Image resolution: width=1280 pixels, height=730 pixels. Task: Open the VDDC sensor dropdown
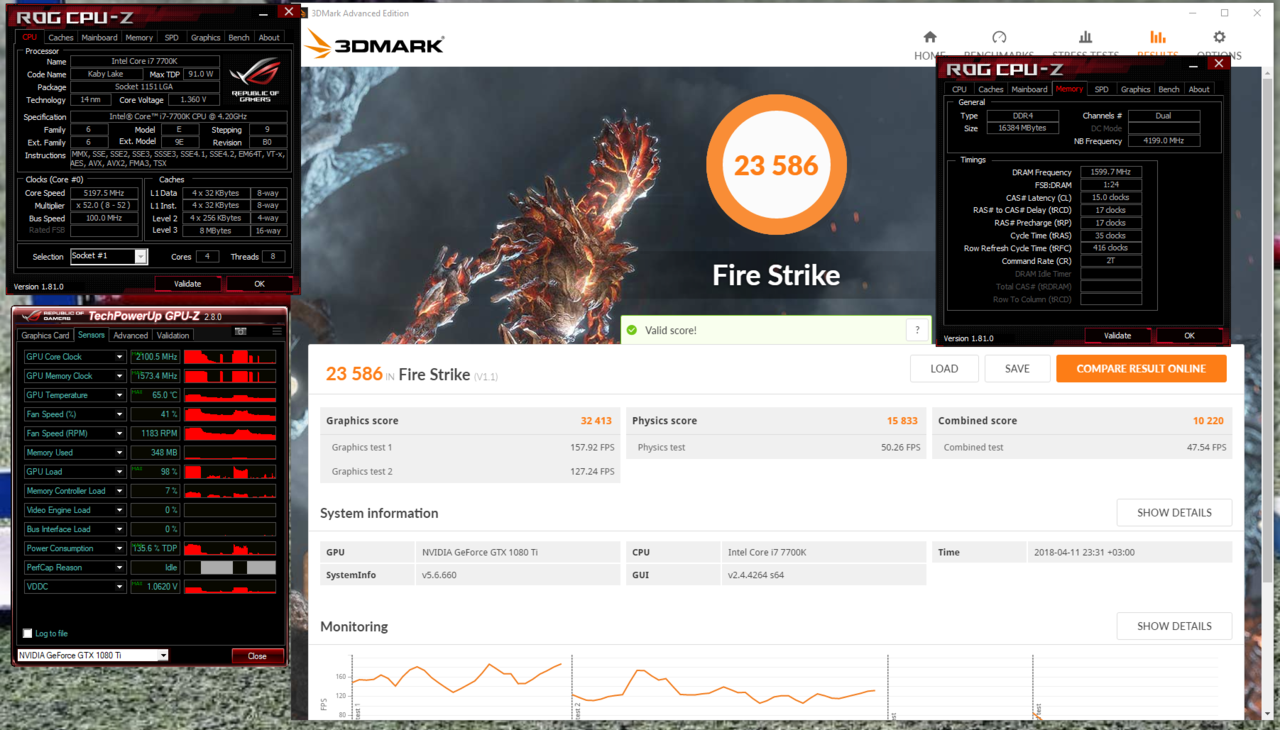click(119, 586)
